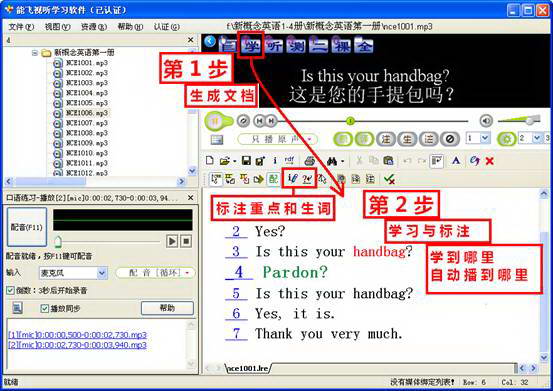553x391 pixels.
Task: Save the document with the floppy icon
Action: coord(246,161)
